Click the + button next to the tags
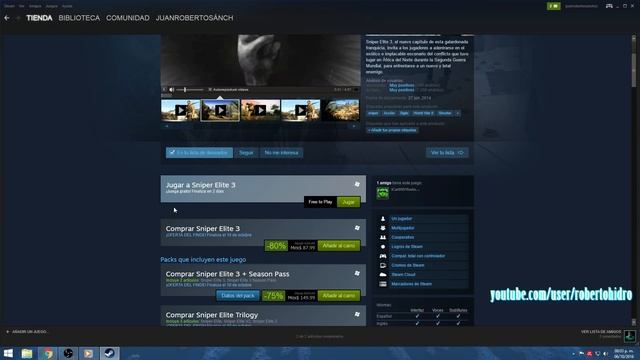640x360 pixels. (458, 113)
